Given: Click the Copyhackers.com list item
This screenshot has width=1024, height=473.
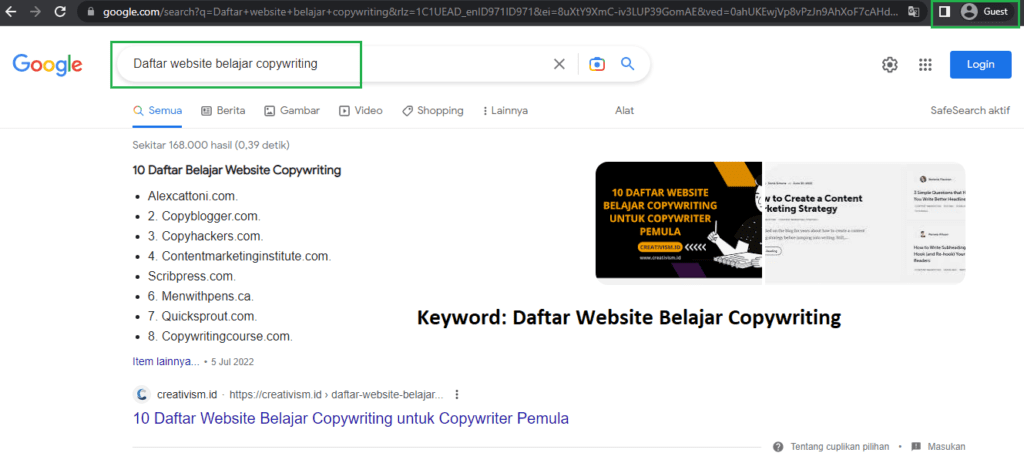Looking at the screenshot, I should 205,236.
